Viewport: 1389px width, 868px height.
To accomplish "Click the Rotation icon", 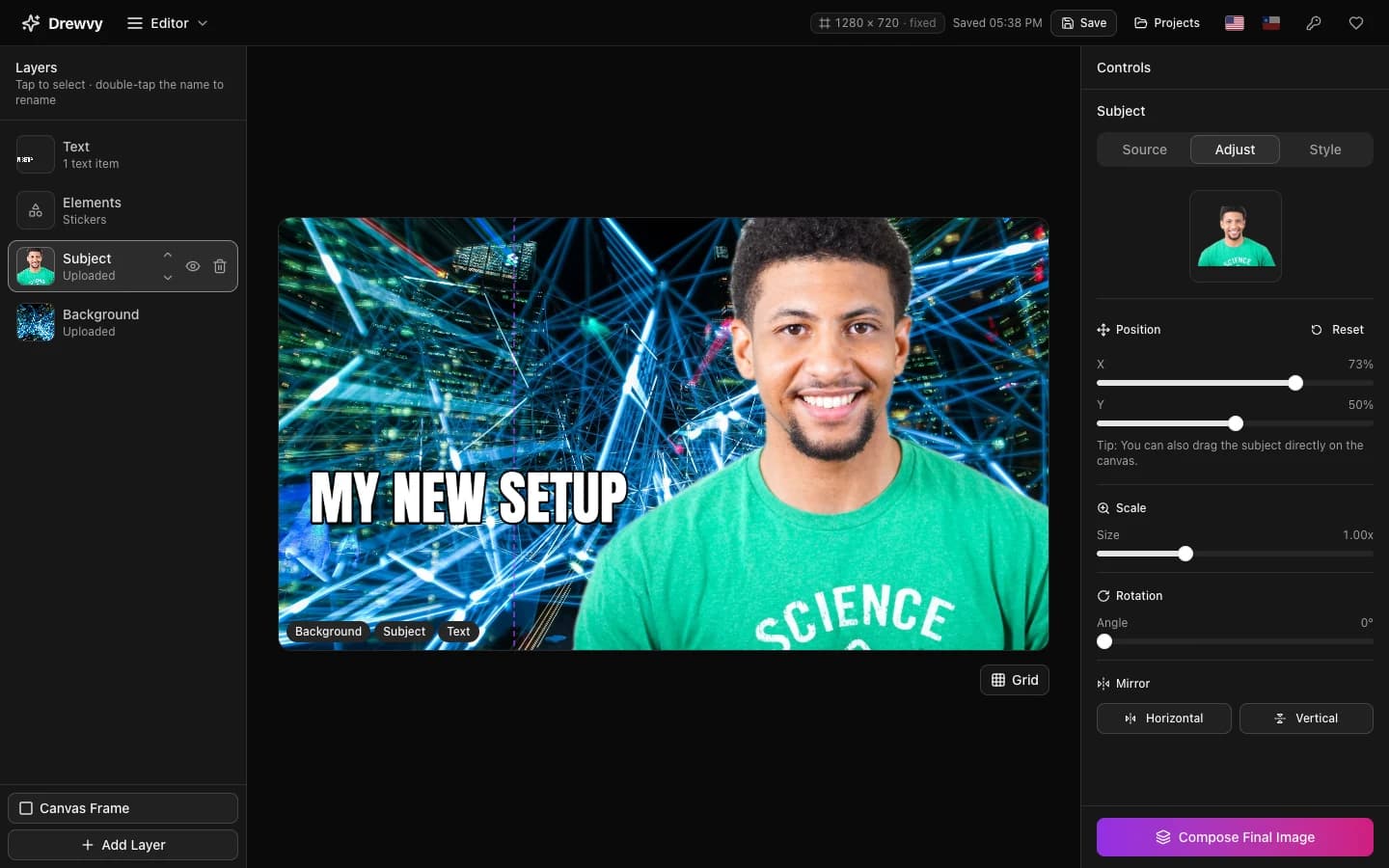I will 1103,596.
